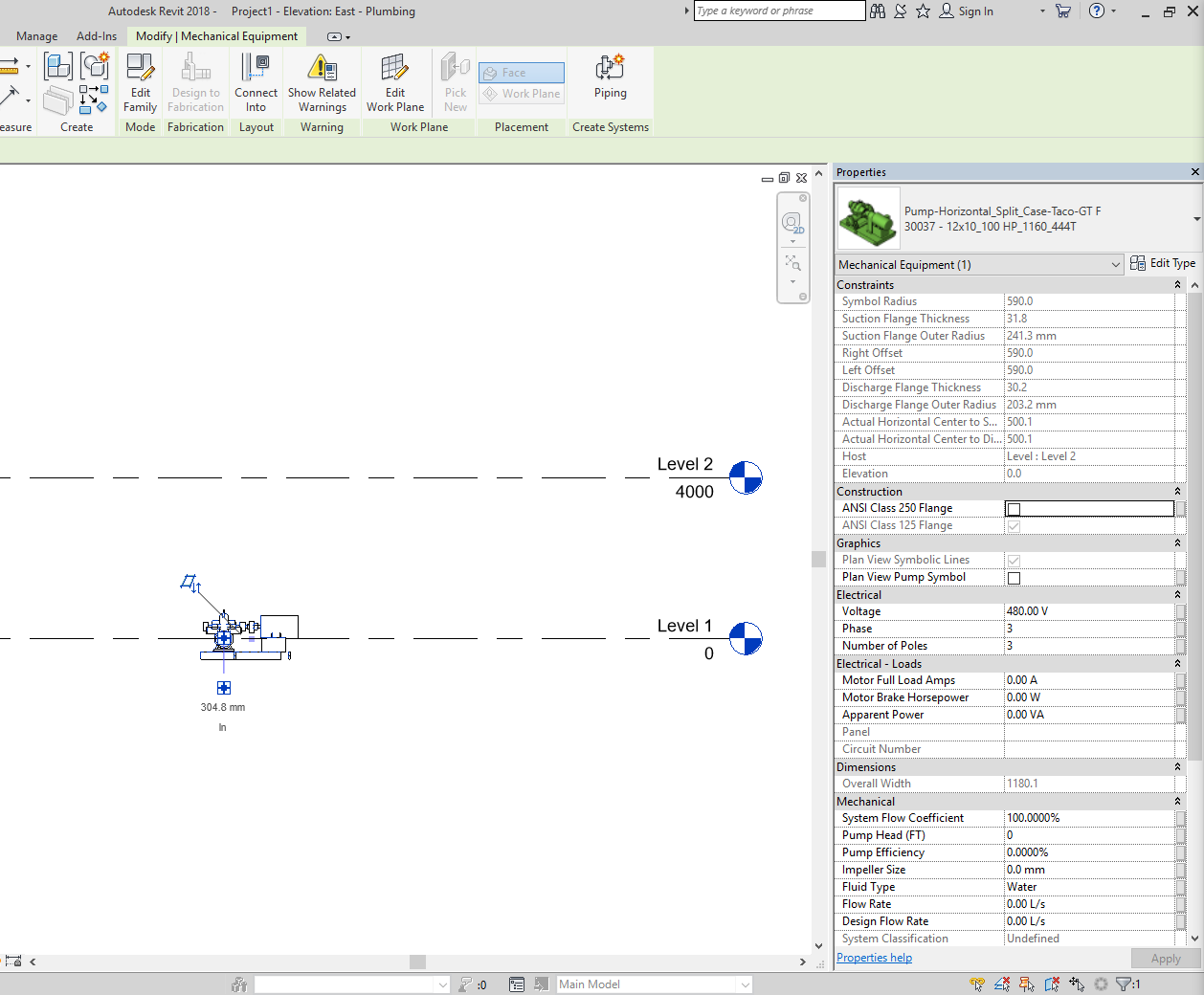This screenshot has height=995, width=1204.
Task: Collapse the Constraints property group
Action: (x=1177, y=285)
